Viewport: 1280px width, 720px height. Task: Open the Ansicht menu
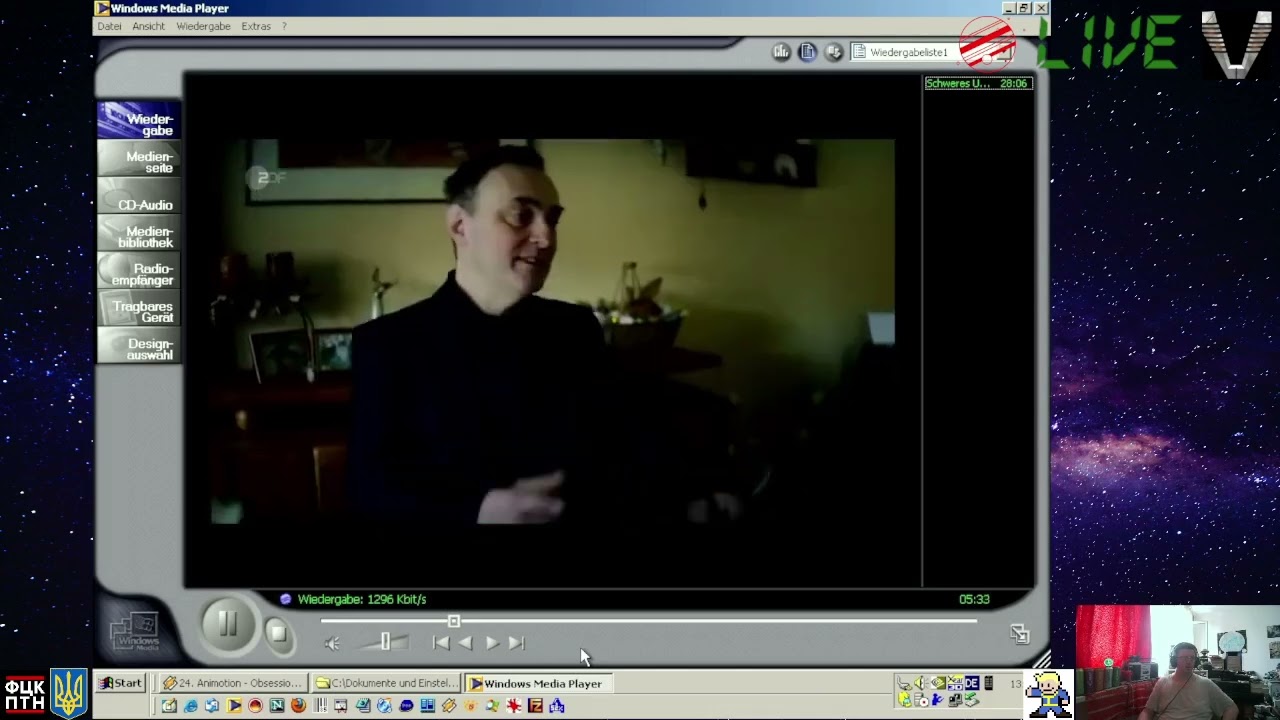[148, 26]
